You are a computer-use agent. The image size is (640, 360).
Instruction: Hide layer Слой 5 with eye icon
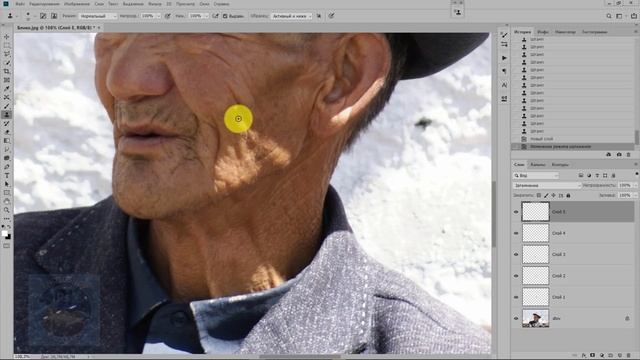(x=516, y=212)
